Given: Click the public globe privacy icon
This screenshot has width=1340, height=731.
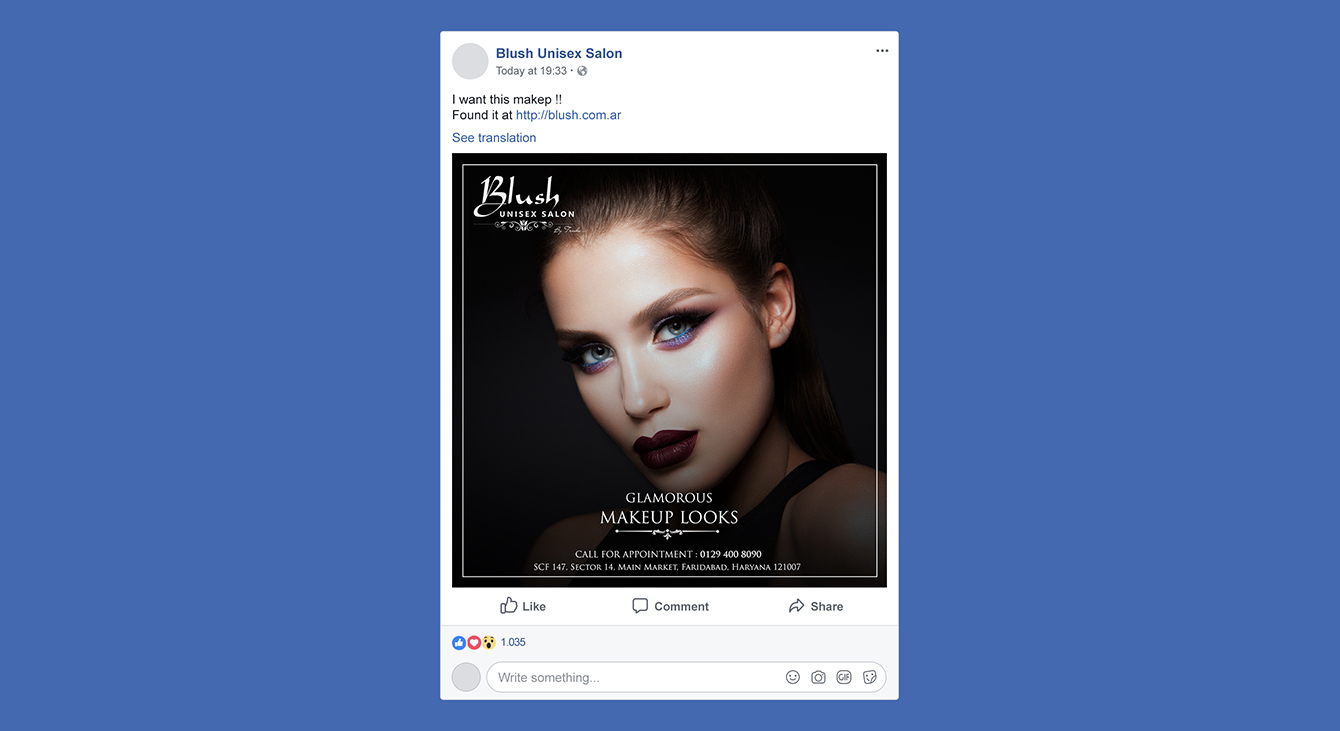Looking at the screenshot, I should (582, 71).
